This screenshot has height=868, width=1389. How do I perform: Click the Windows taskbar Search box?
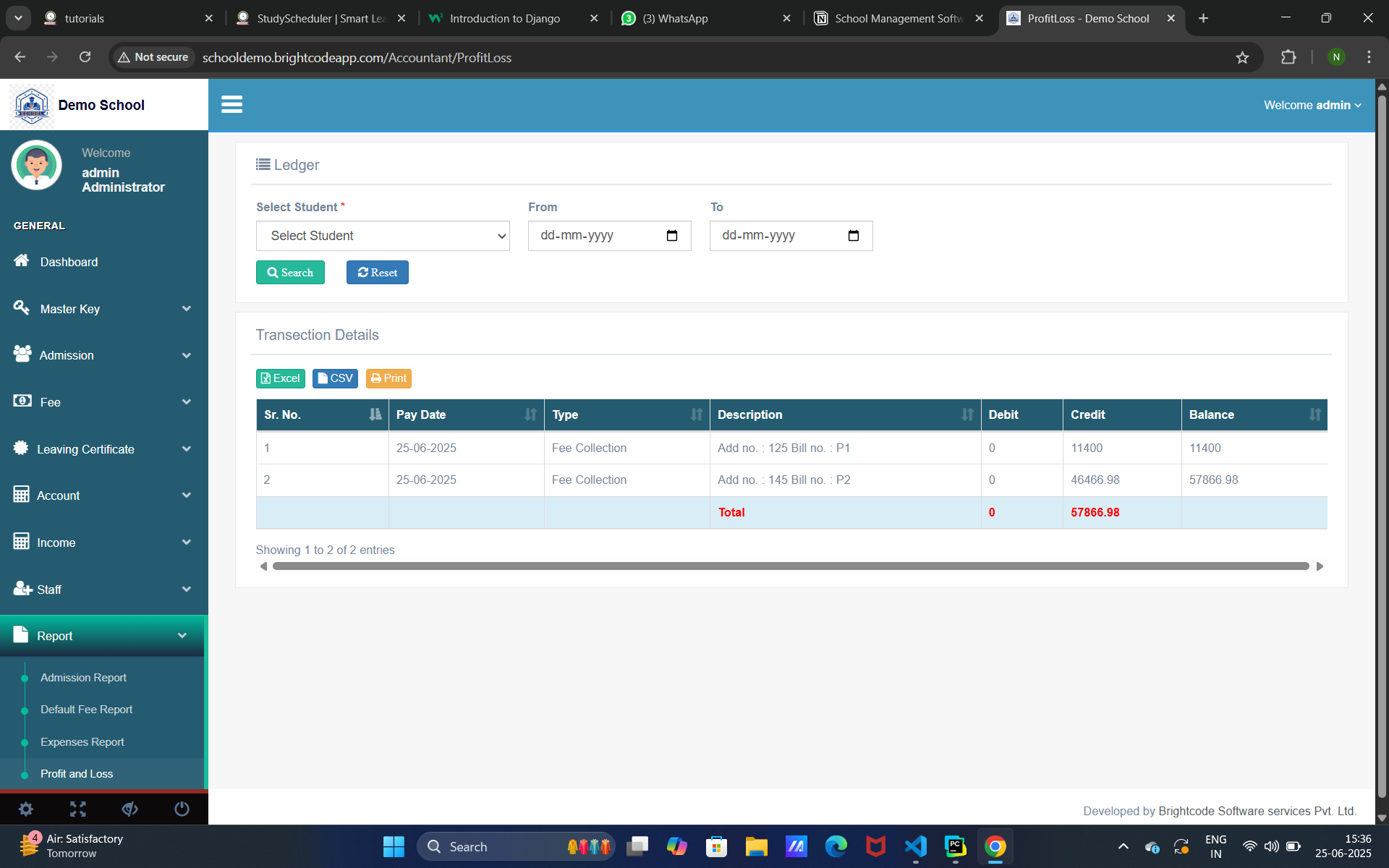515,846
